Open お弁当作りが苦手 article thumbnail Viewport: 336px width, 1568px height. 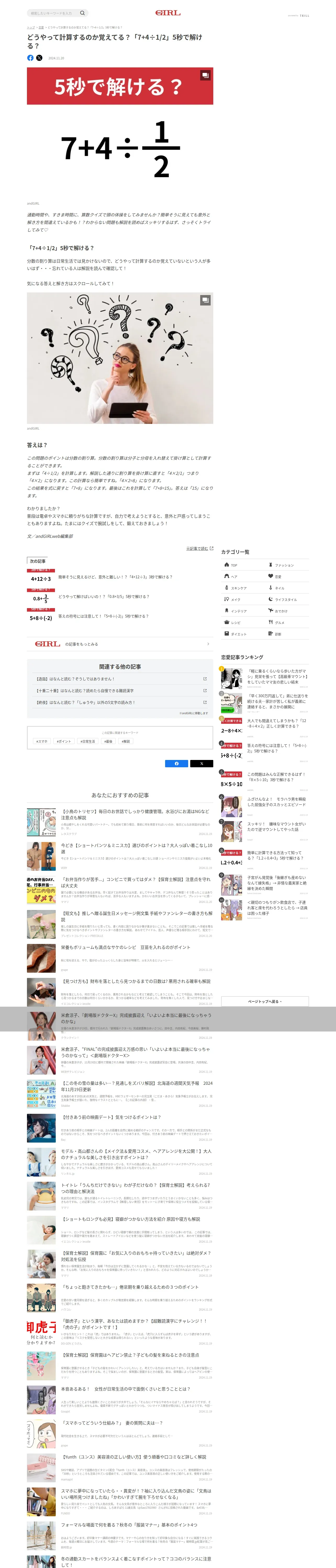point(41,891)
